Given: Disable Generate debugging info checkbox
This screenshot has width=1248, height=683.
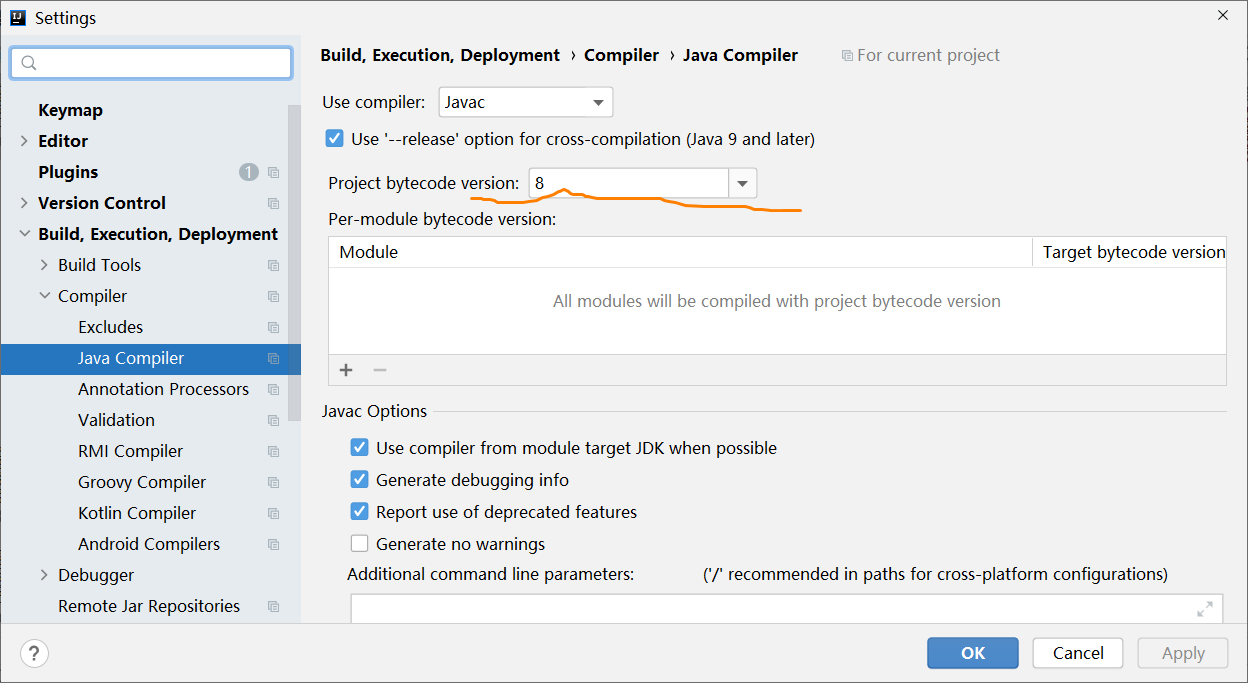Looking at the screenshot, I should coord(360,480).
